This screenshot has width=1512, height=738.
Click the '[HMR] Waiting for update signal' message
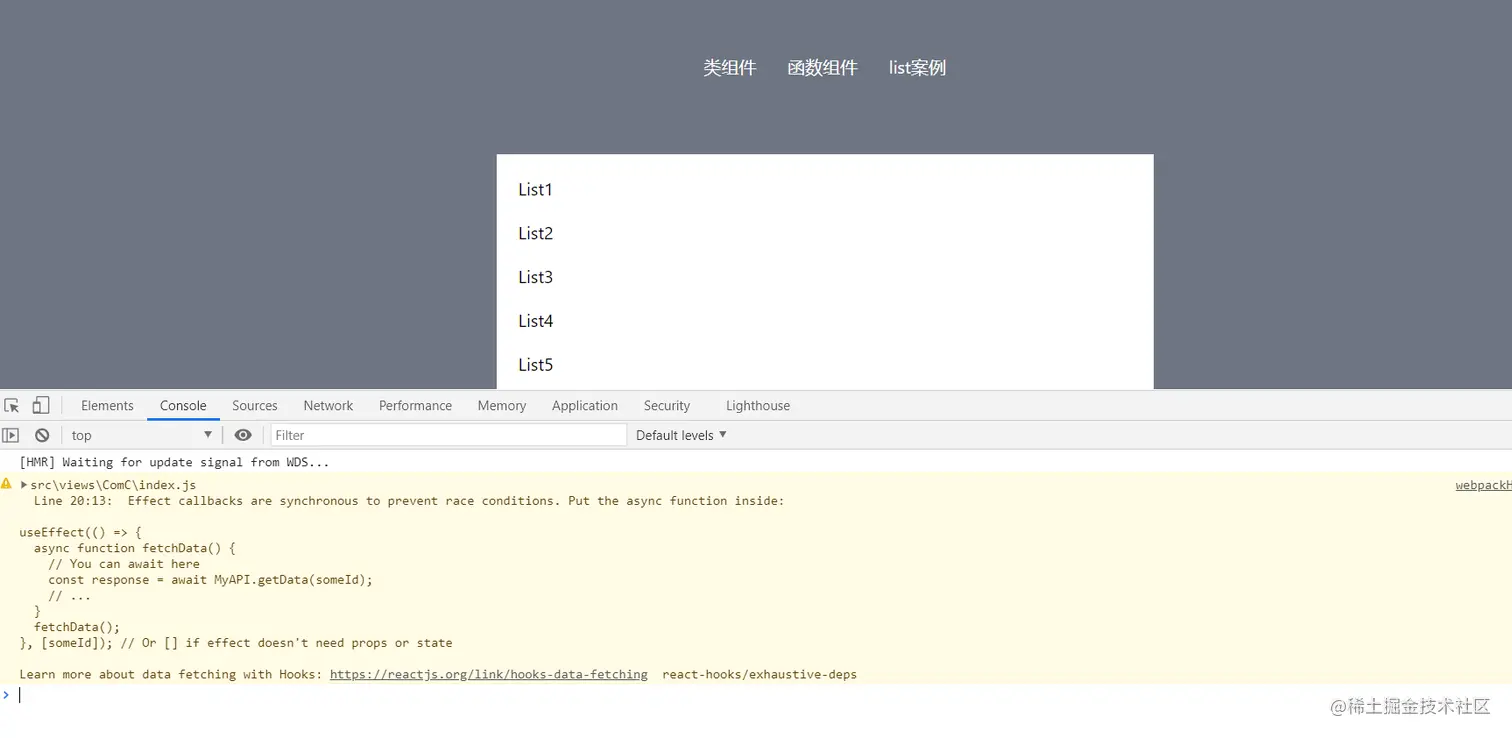[174, 462]
